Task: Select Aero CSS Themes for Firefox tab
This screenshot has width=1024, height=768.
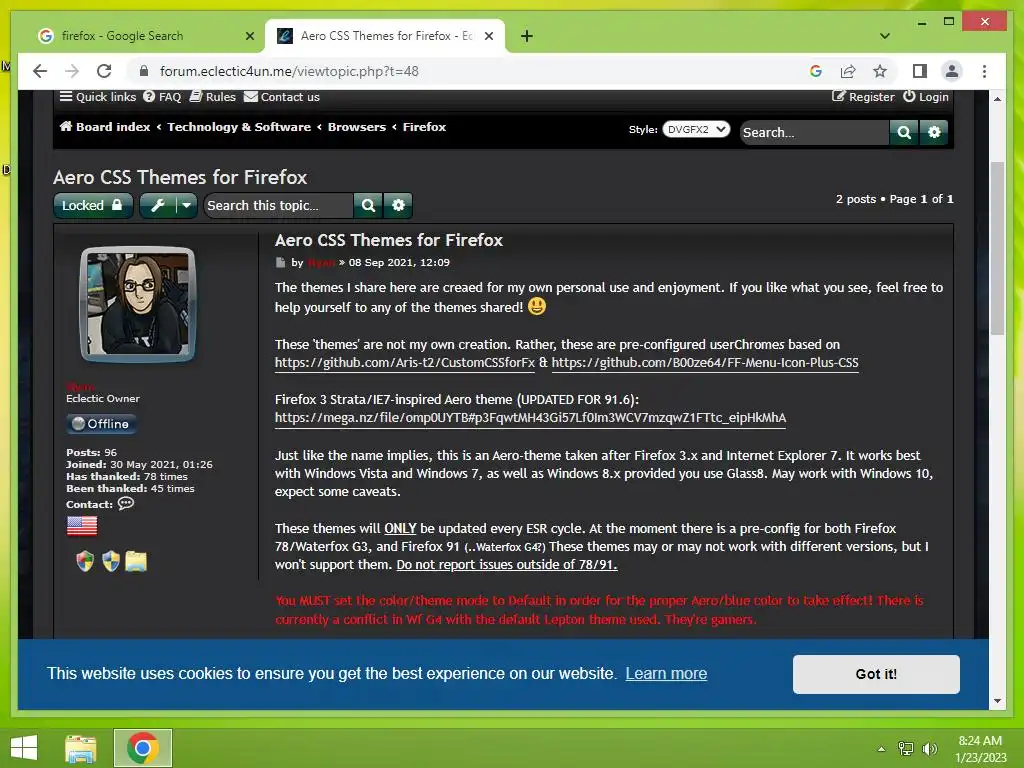Action: tap(385, 36)
